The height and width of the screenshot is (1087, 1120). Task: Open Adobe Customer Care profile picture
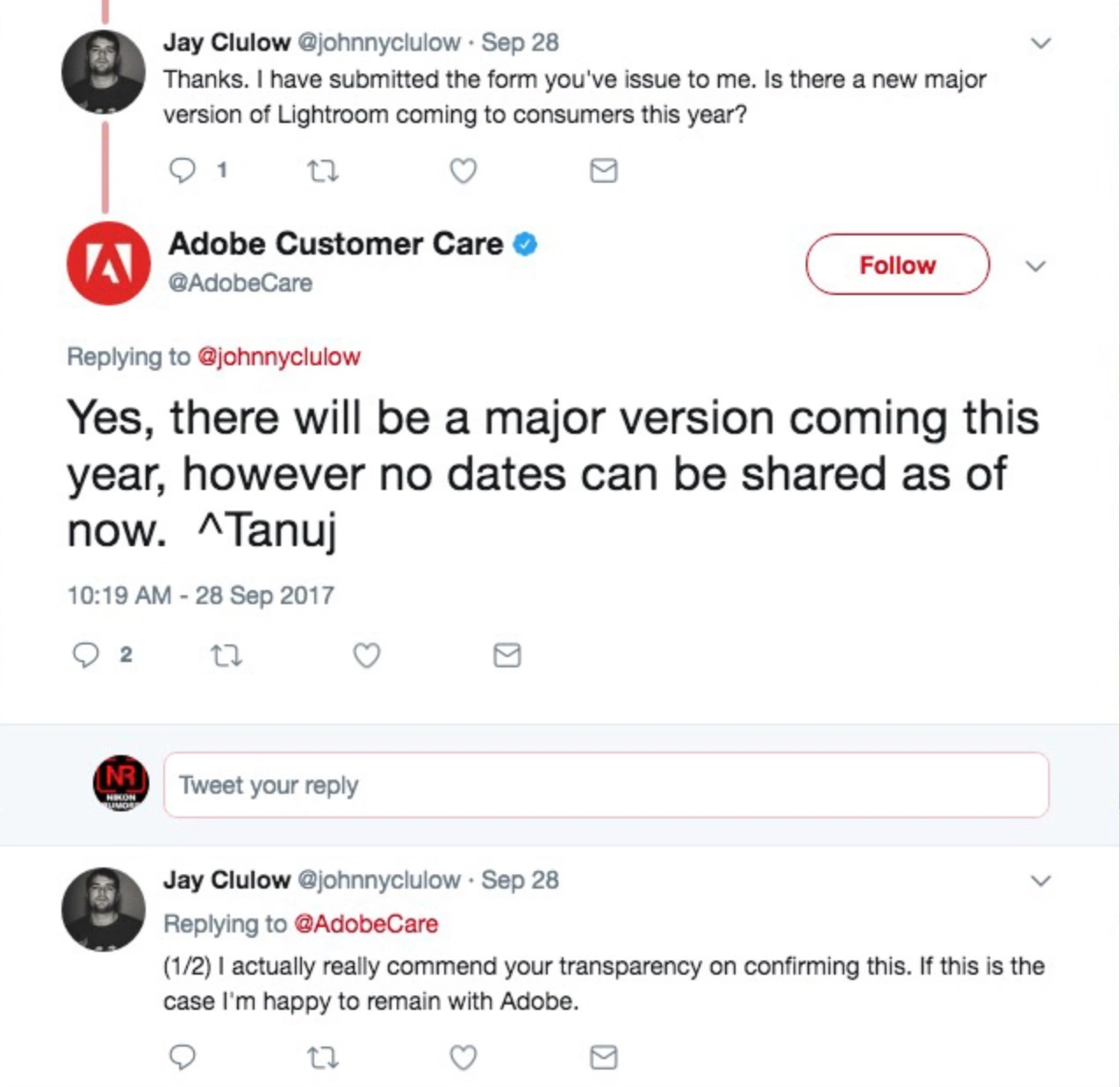pos(109,263)
